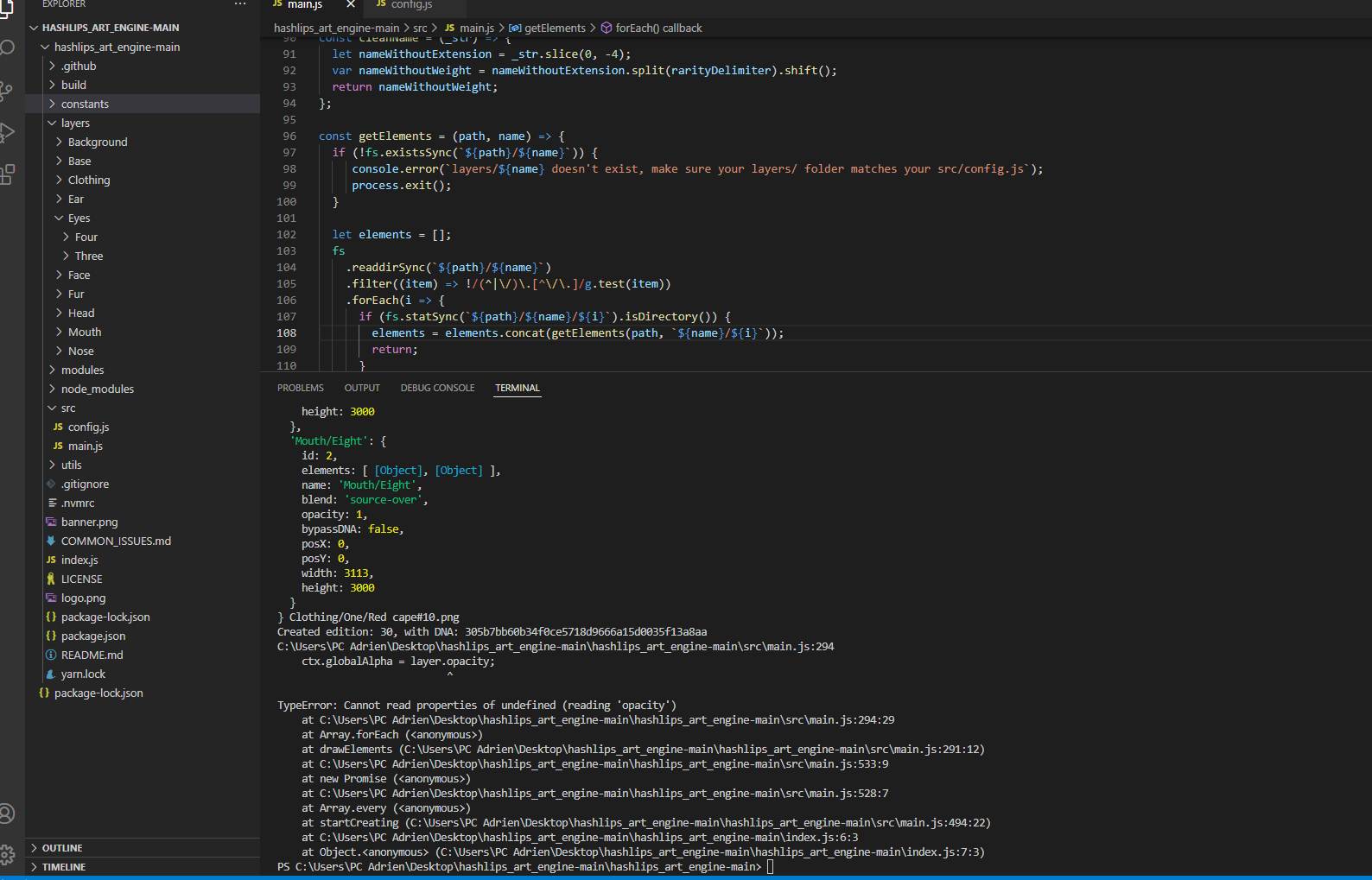Close the main.js editor tab
The image size is (1372, 880).
coord(351,4)
